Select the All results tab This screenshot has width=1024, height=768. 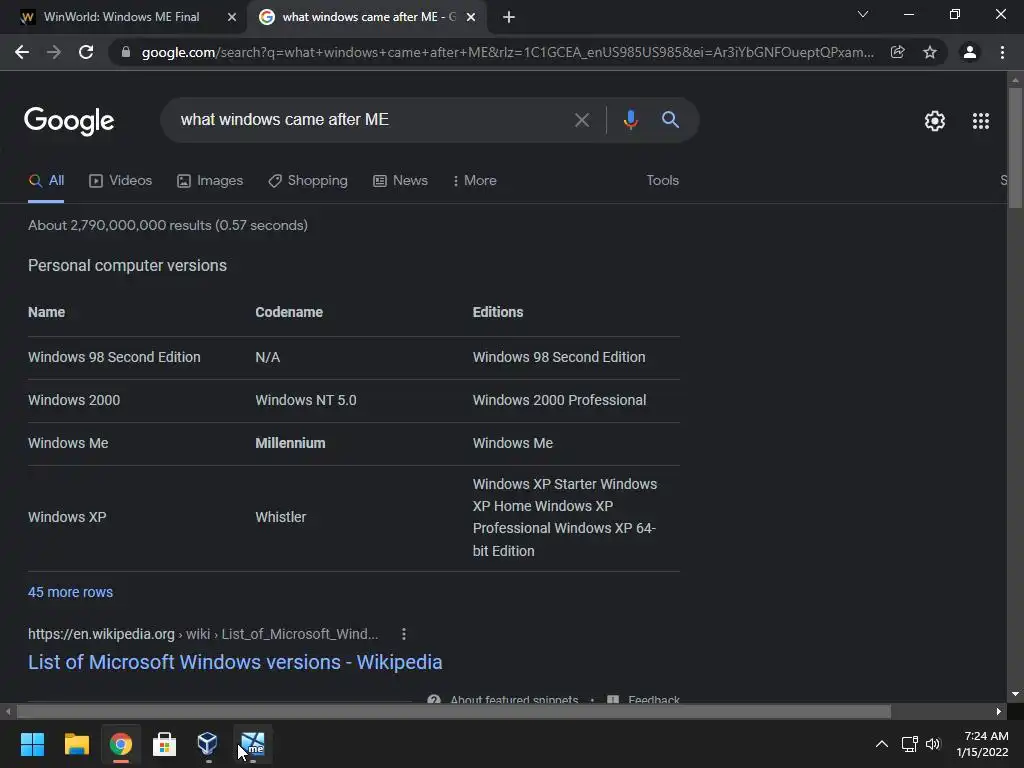click(x=46, y=181)
